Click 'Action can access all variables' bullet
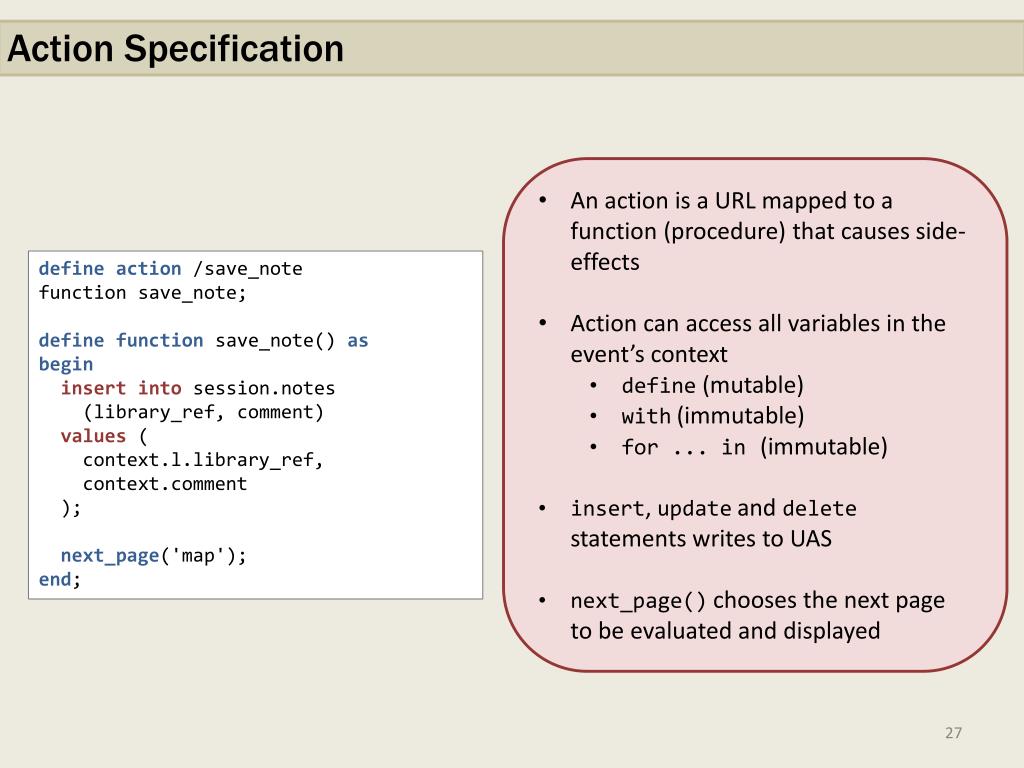This screenshot has width=1024, height=768. (x=758, y=338)
